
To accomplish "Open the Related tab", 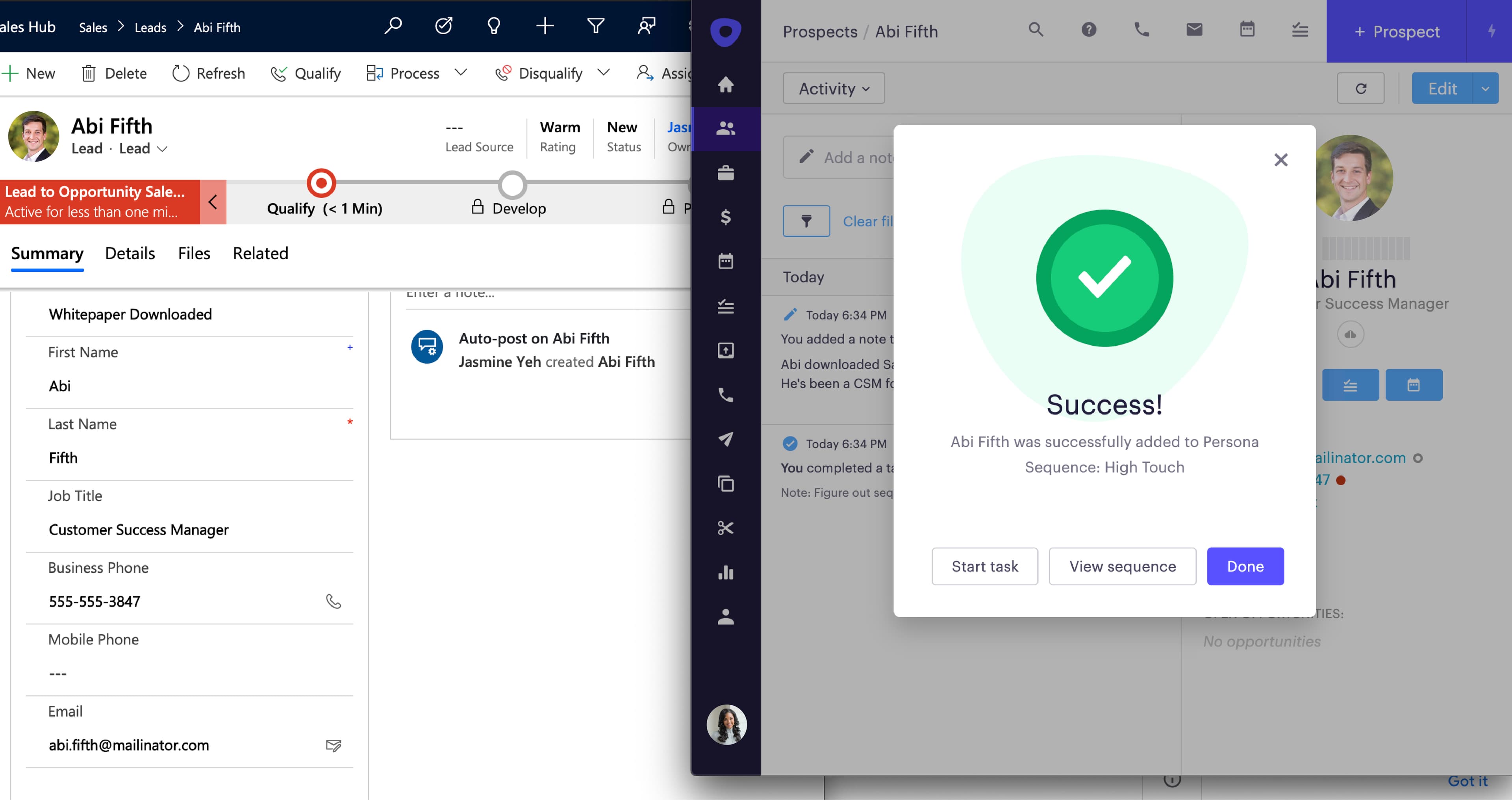I will point(260,253).
